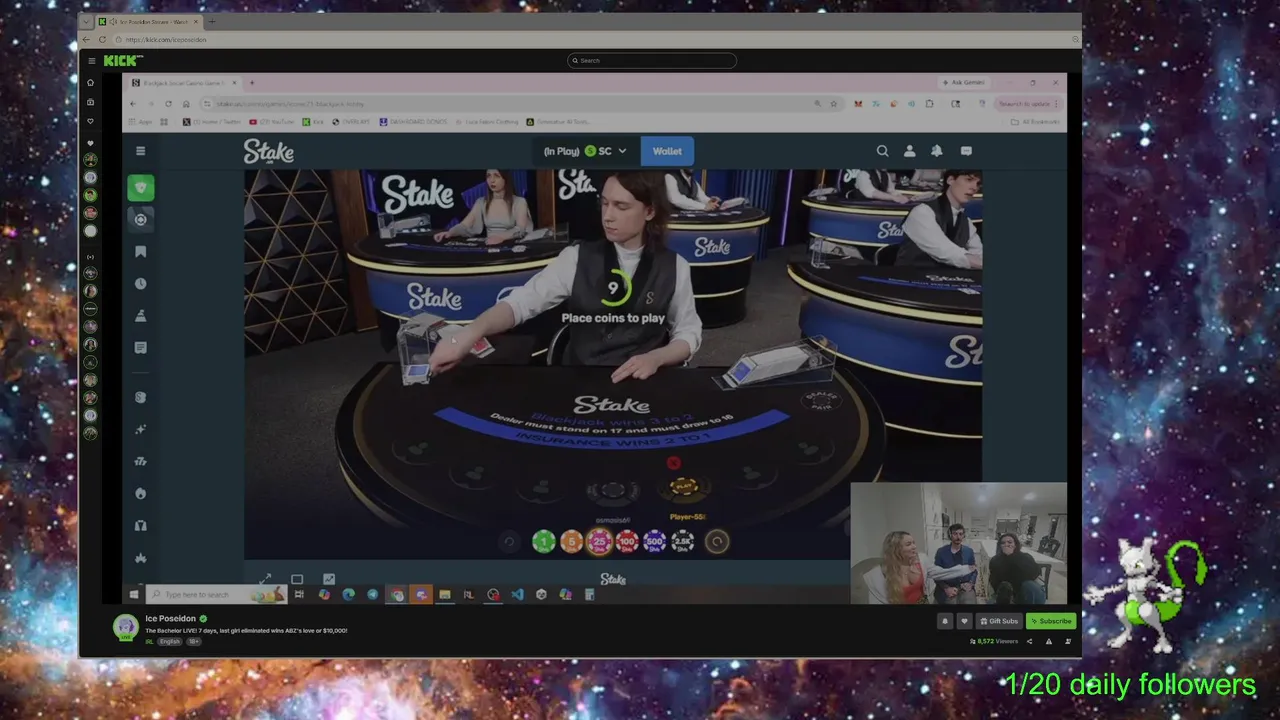Toggle game fullscreen expand icon

265,579
